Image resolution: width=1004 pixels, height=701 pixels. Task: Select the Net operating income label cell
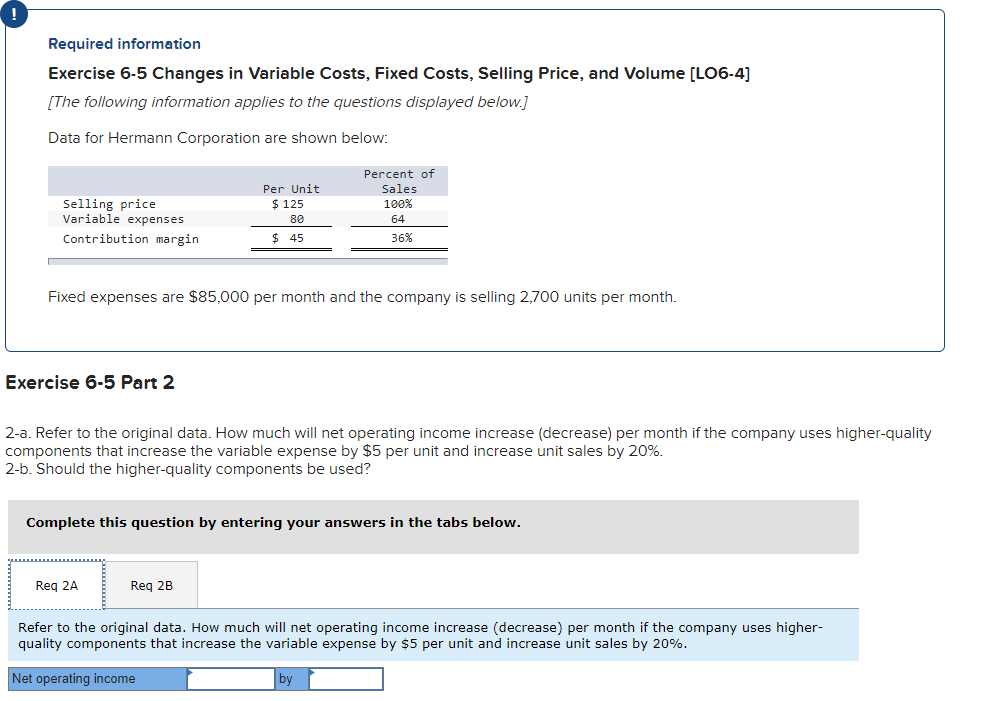(95, 679)
